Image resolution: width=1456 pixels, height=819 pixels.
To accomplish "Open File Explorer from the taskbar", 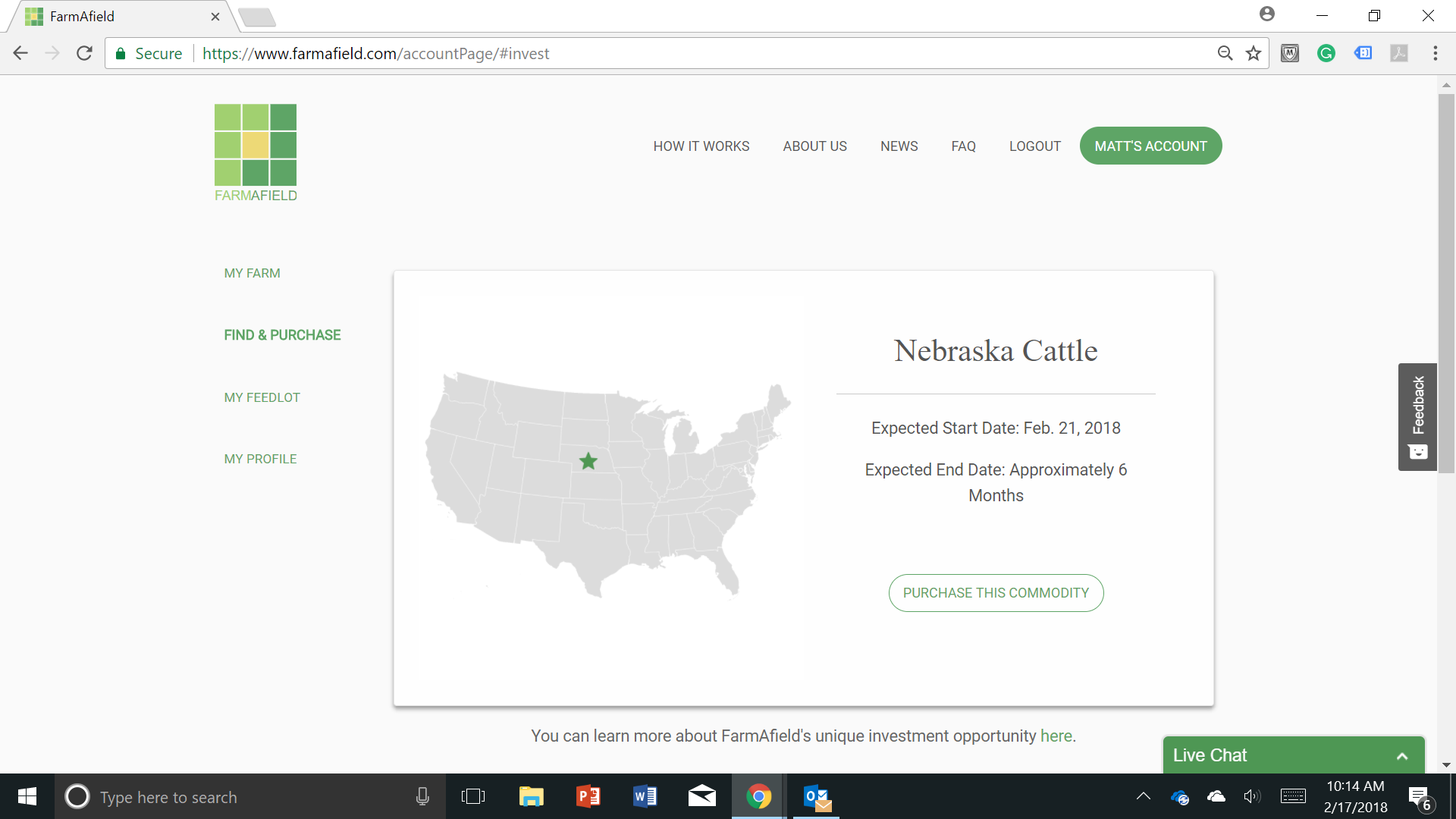I will point(531,796).
